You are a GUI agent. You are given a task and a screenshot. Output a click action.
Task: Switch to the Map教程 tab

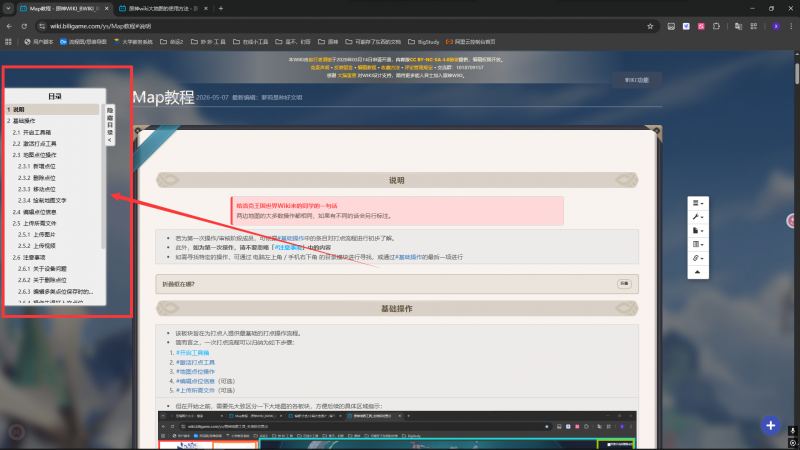coord(64,8)
